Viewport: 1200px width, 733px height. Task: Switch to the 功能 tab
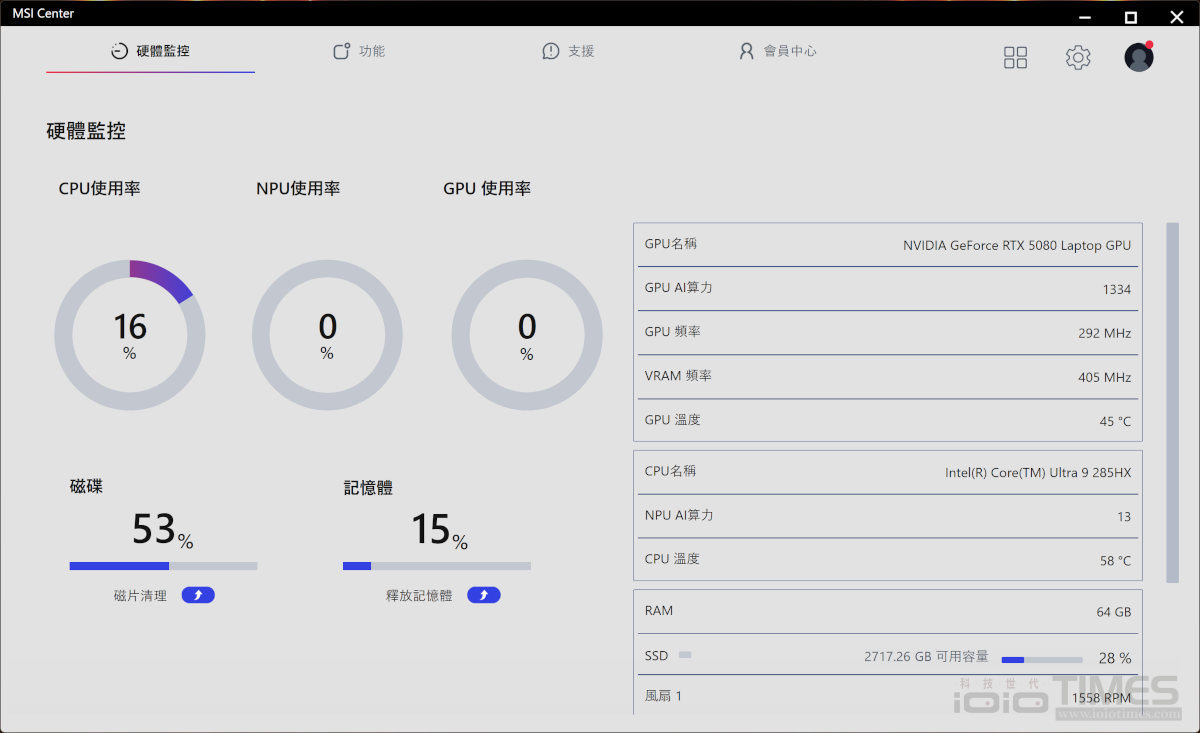tap(359, 51)
